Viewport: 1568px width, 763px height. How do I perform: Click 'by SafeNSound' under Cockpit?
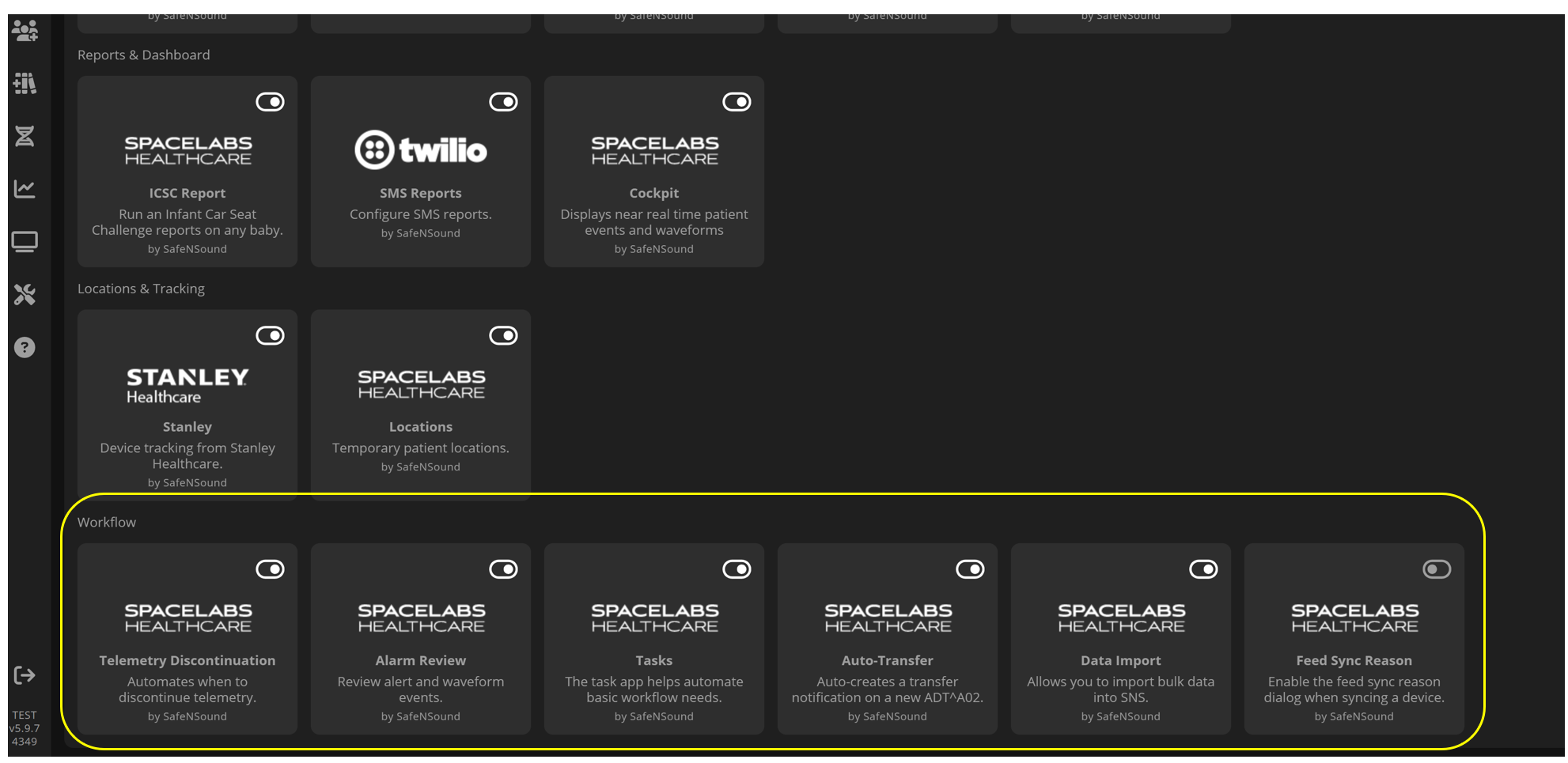(654, 249)
